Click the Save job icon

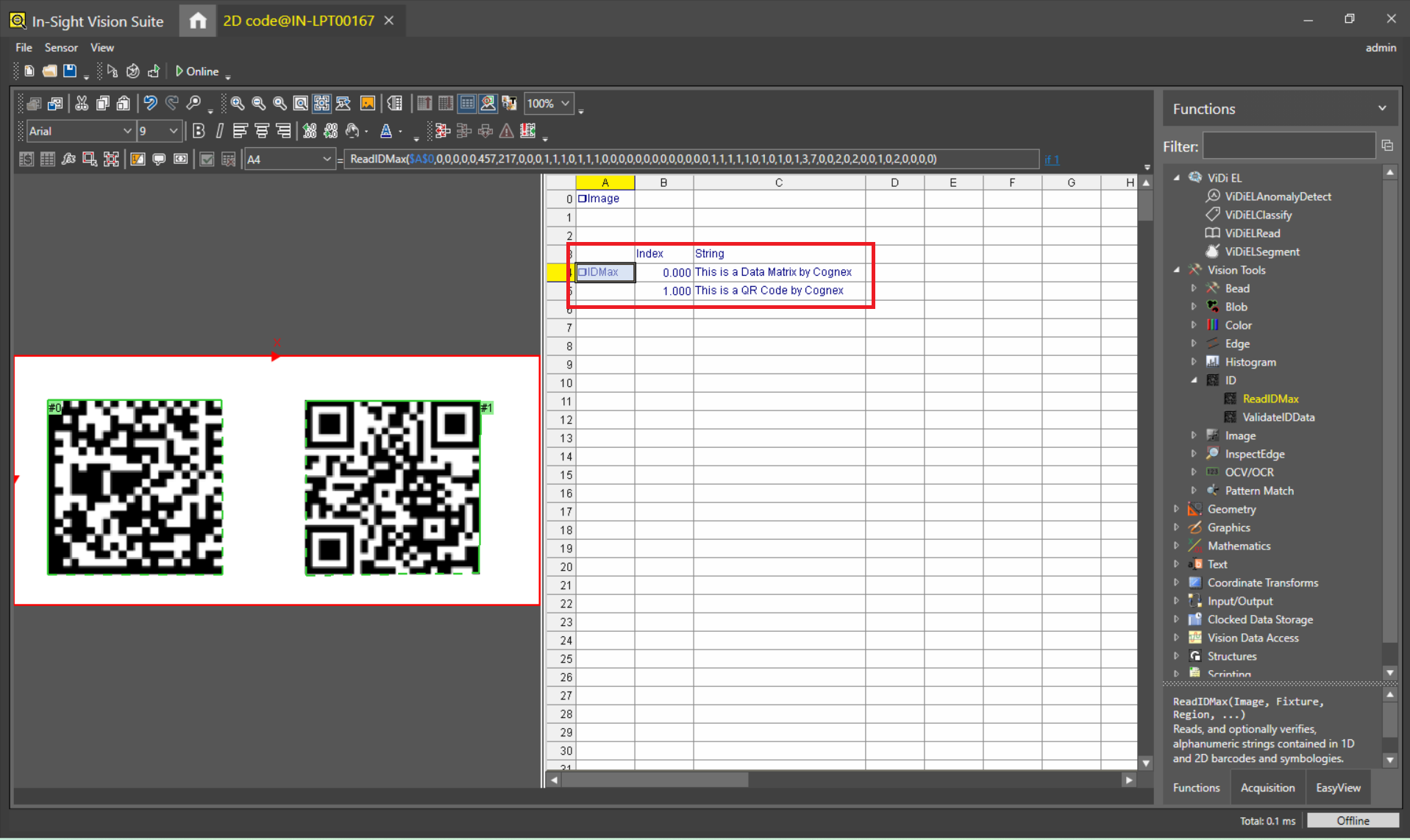pos(70,71)
